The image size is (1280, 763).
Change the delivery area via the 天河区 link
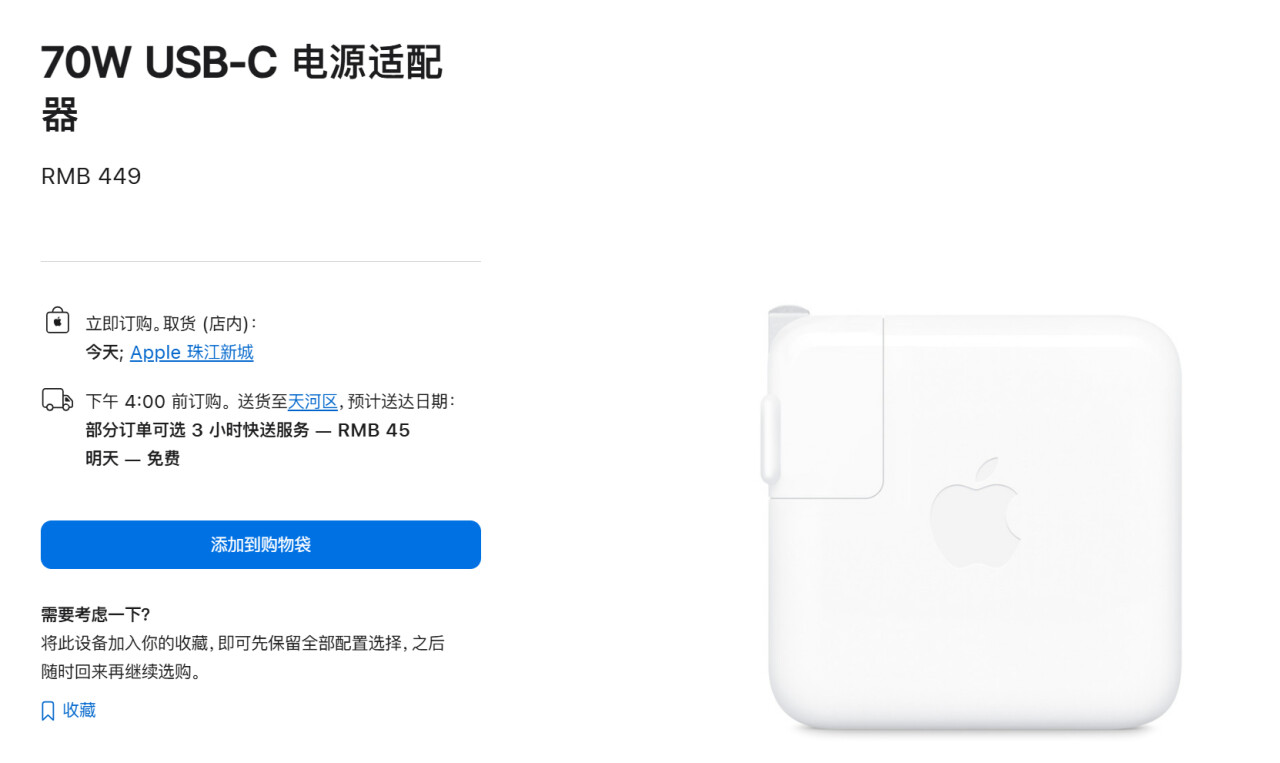313,401
